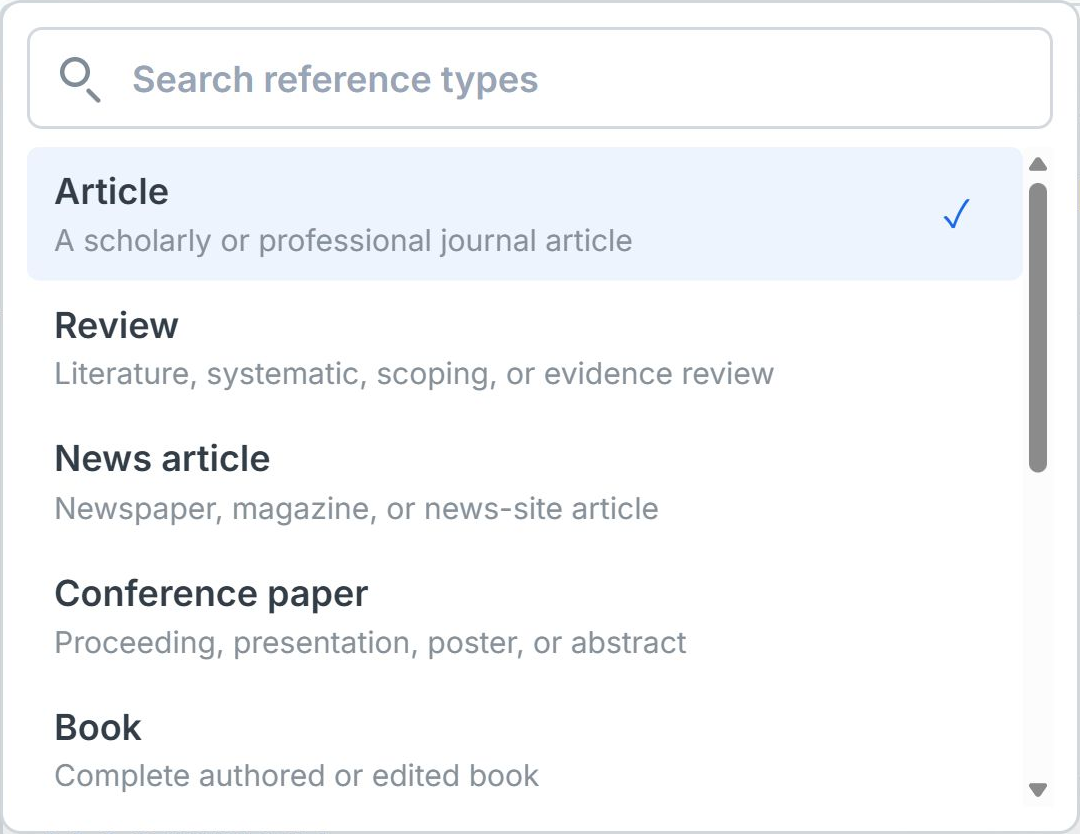The height and width of the screenshot is (834, 1080).
Task: Choose the Review reference type
Action: pyautogui.click(x=524, y=348)
